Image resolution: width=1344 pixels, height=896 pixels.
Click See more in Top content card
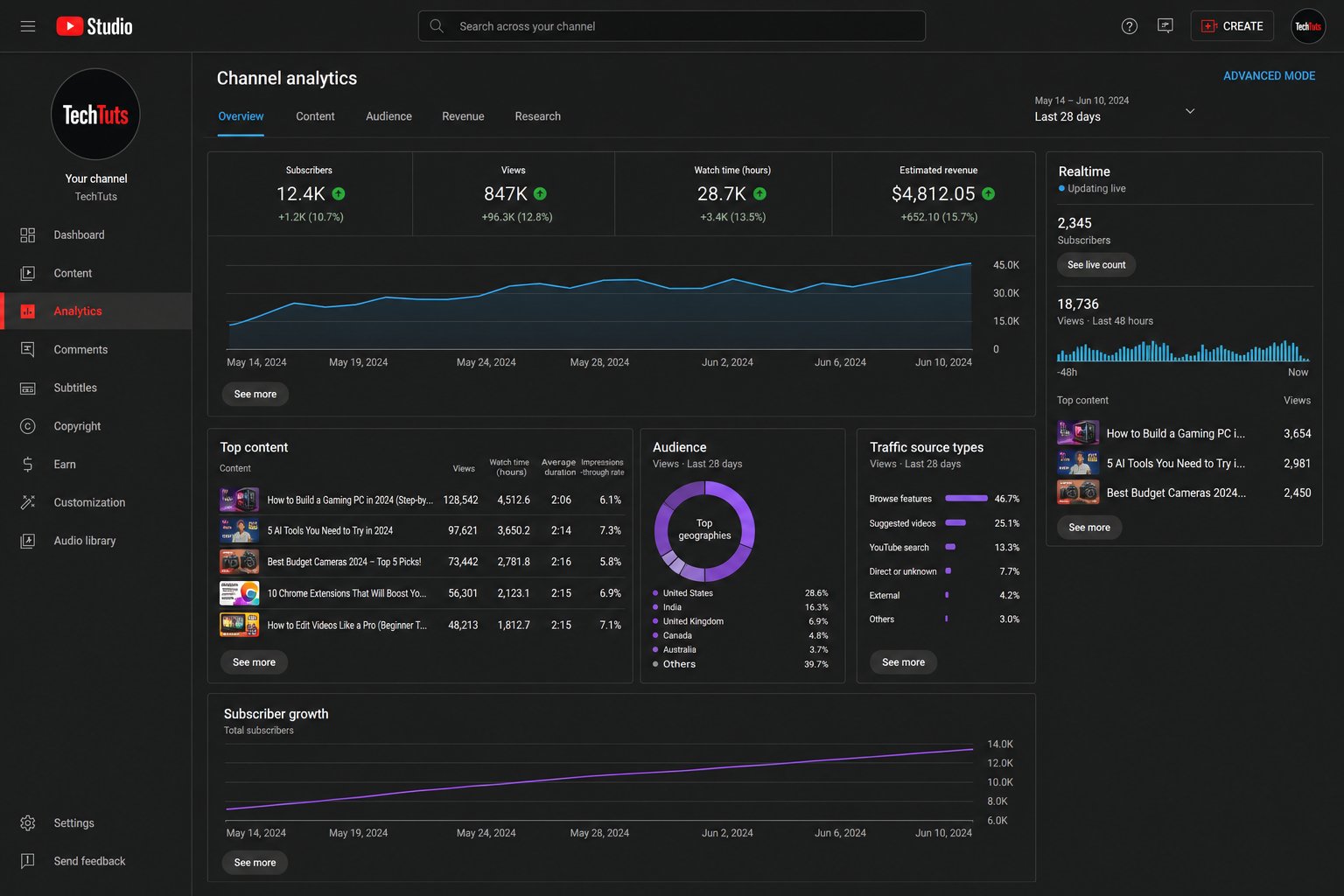pyautogui.click(x=254, y=662)
